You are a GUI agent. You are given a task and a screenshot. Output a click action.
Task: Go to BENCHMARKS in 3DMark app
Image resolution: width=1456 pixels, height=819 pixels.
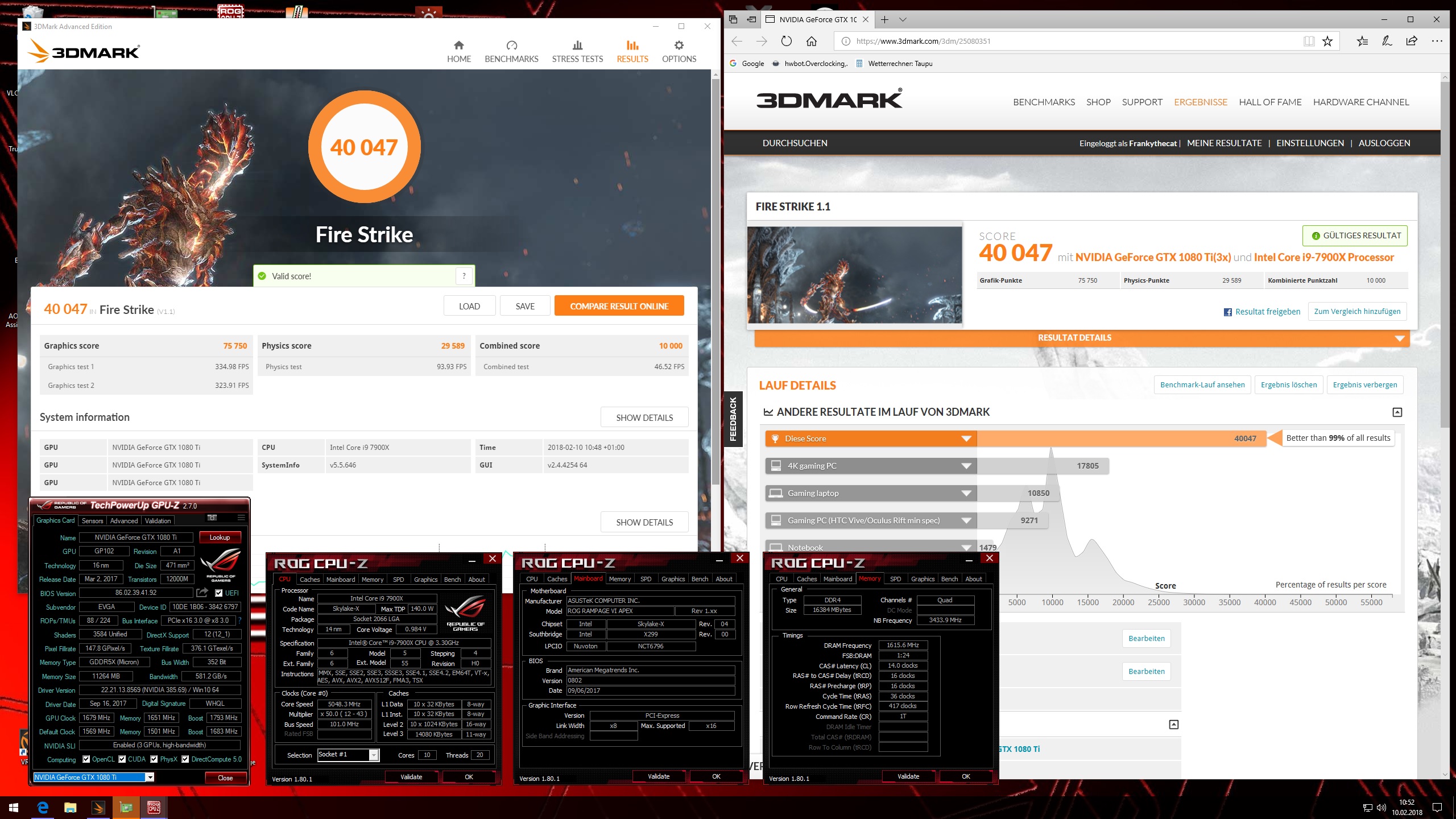(x=511, y=51)
